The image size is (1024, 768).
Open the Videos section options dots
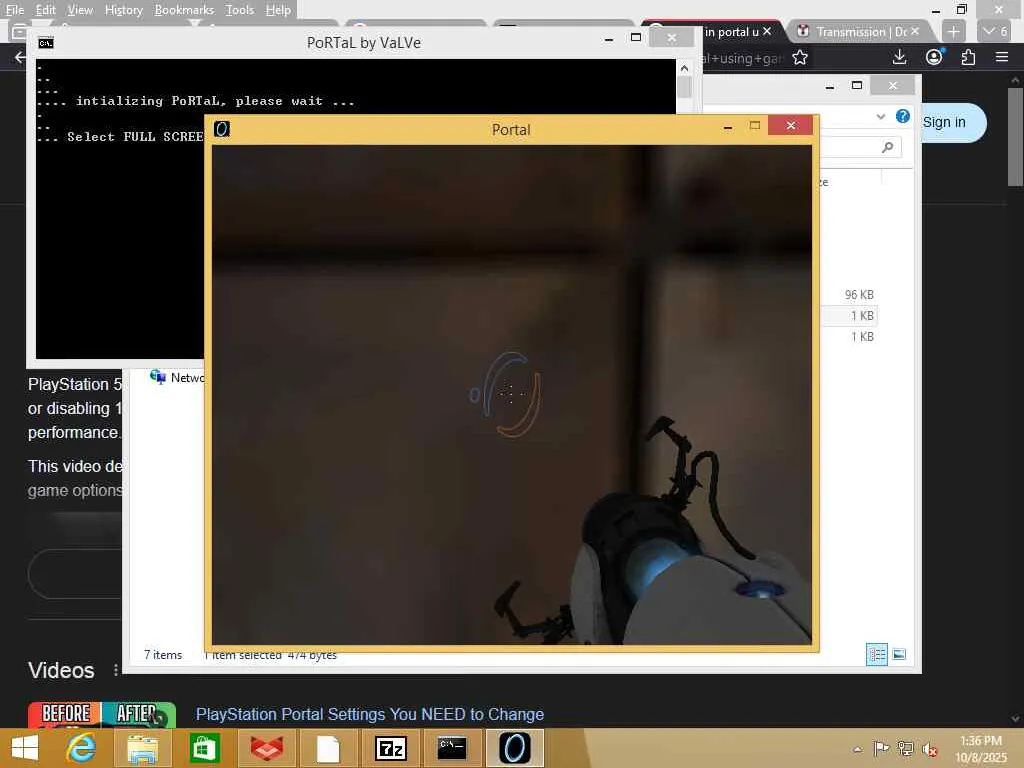click(116, 670)
